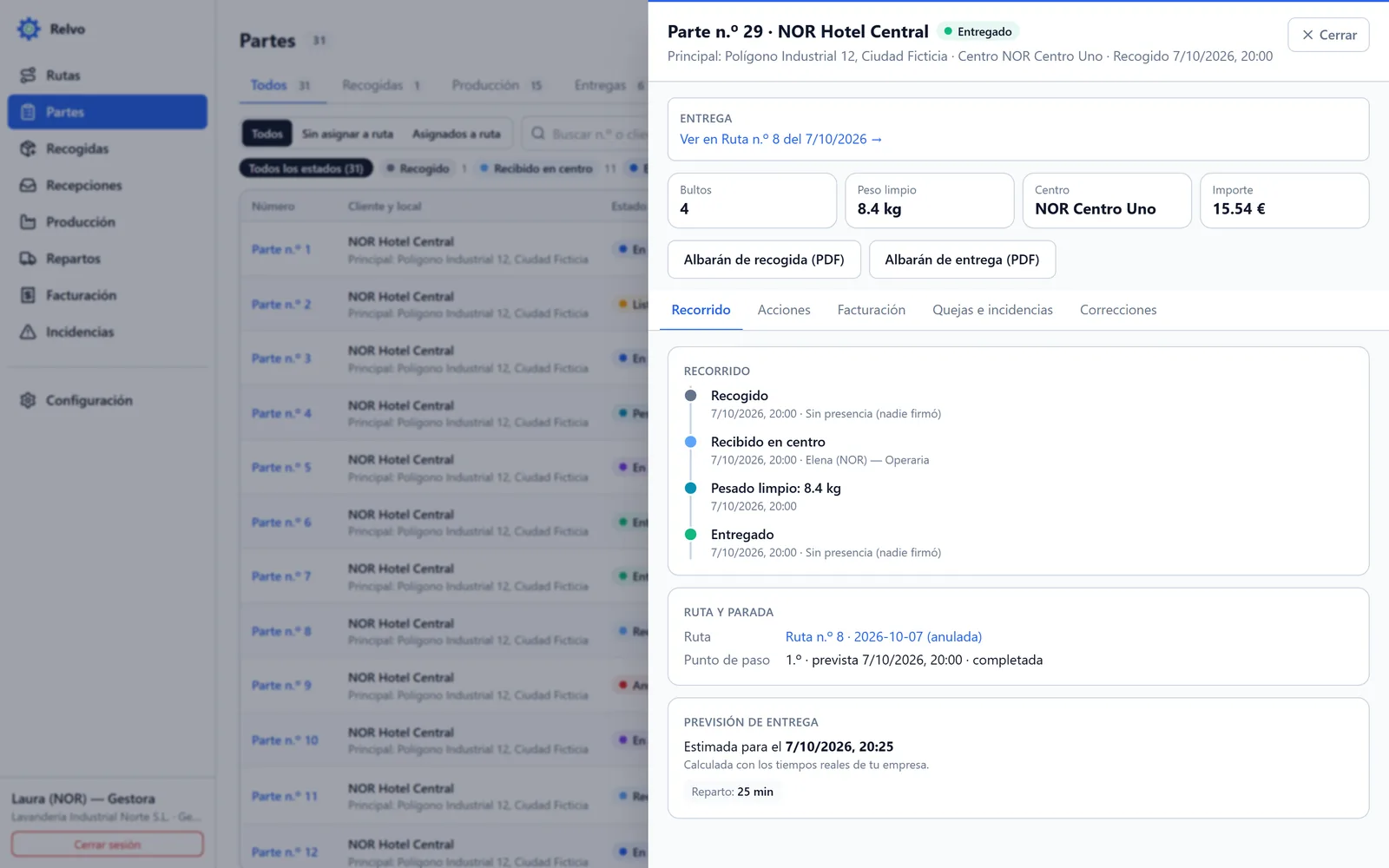Open Repartos via its truck icon
The height and width of the screenshot is (868, 1389).
coord(28,259)
